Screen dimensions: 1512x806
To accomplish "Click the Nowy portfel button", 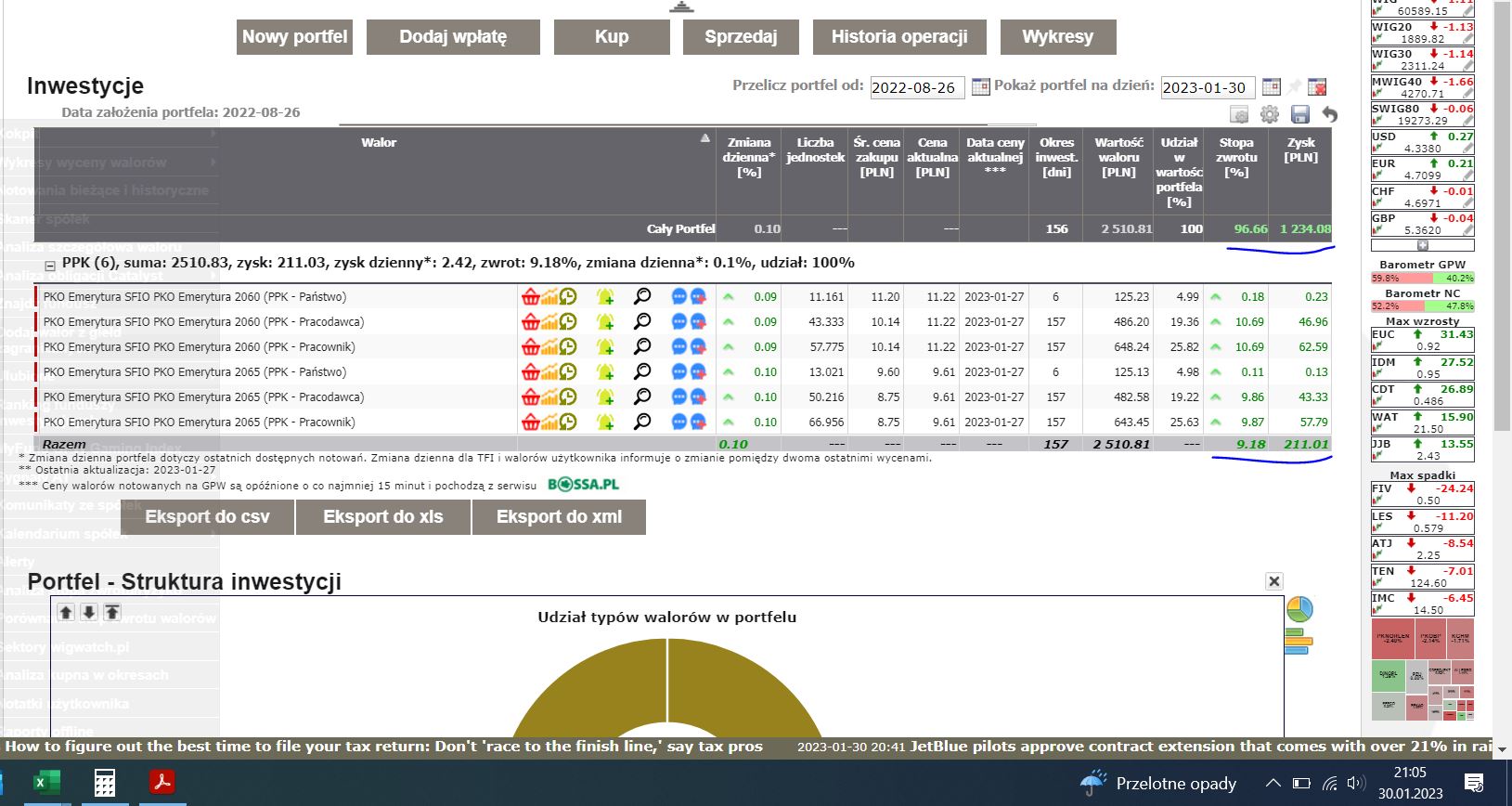I will click(295, 37).
